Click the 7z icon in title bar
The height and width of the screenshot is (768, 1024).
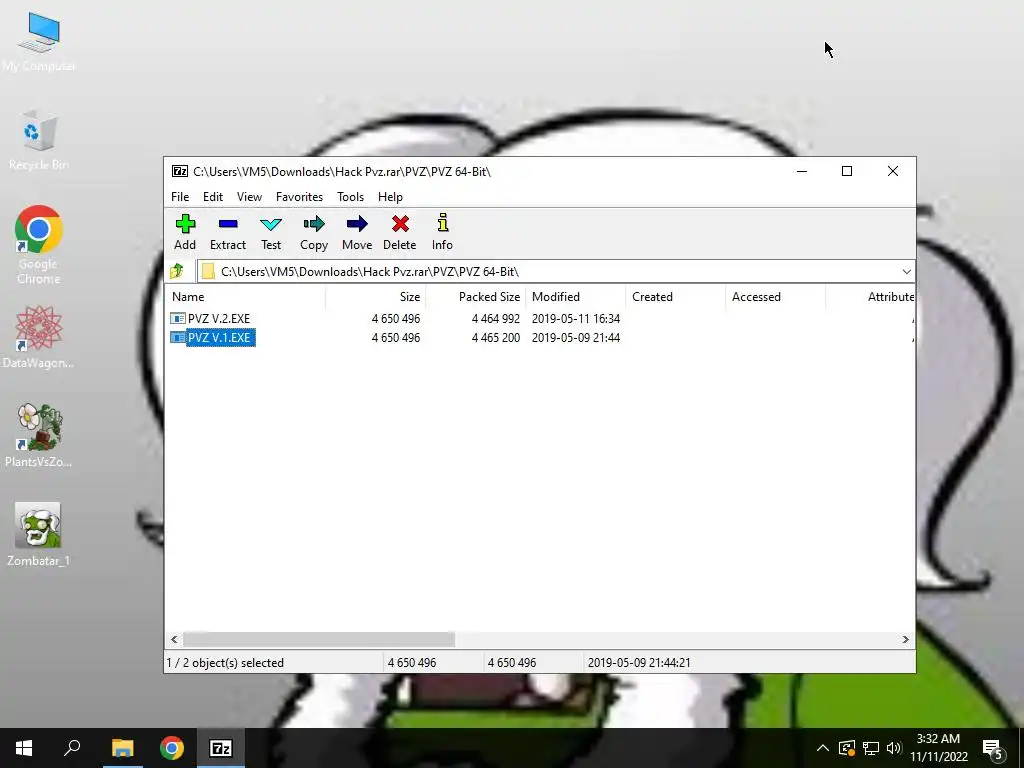pyautogui.click(x=180, y=171)
